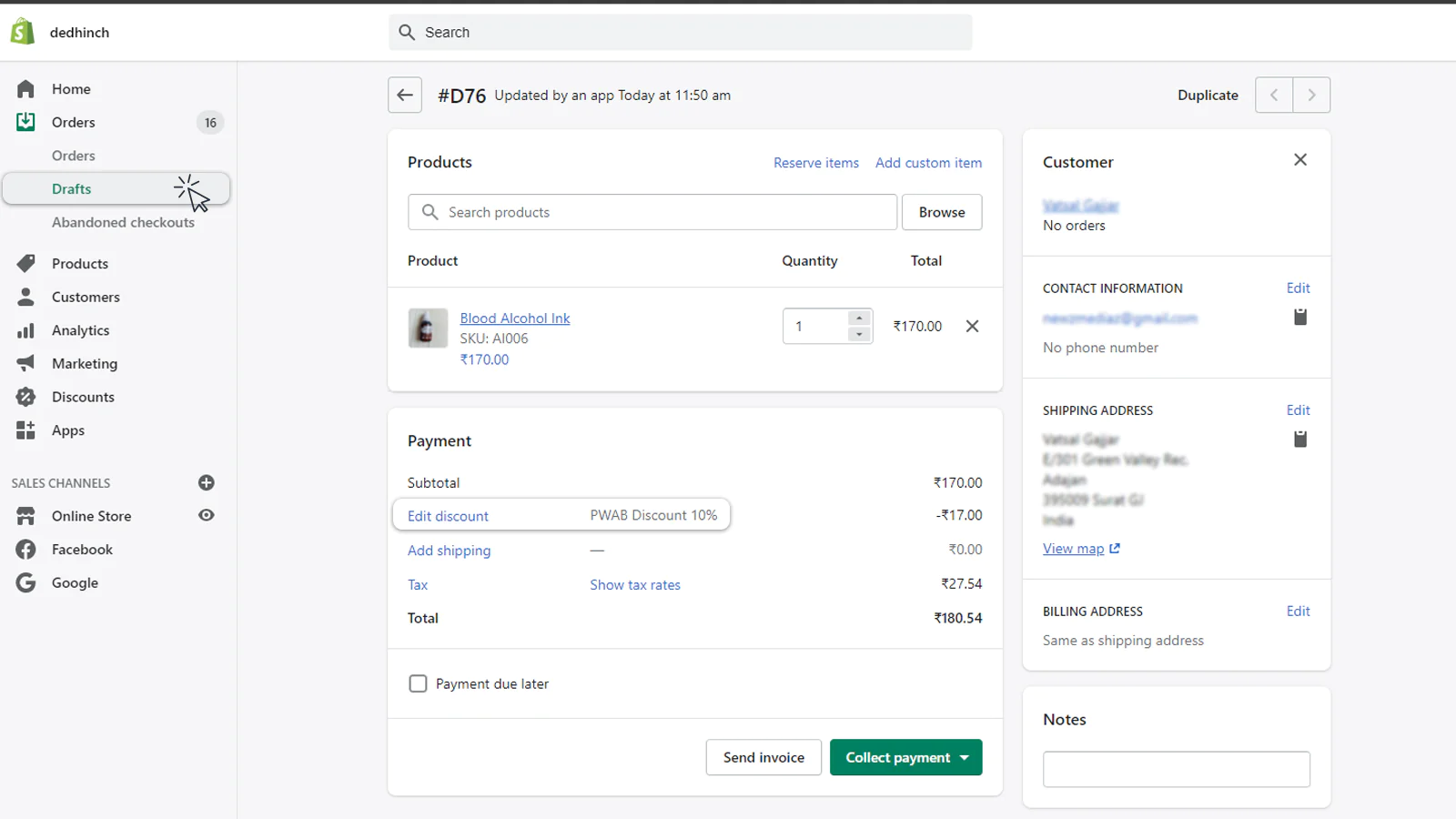
Task: Decrease the product quantity with down arrow
Action: [x=859, y=334]
